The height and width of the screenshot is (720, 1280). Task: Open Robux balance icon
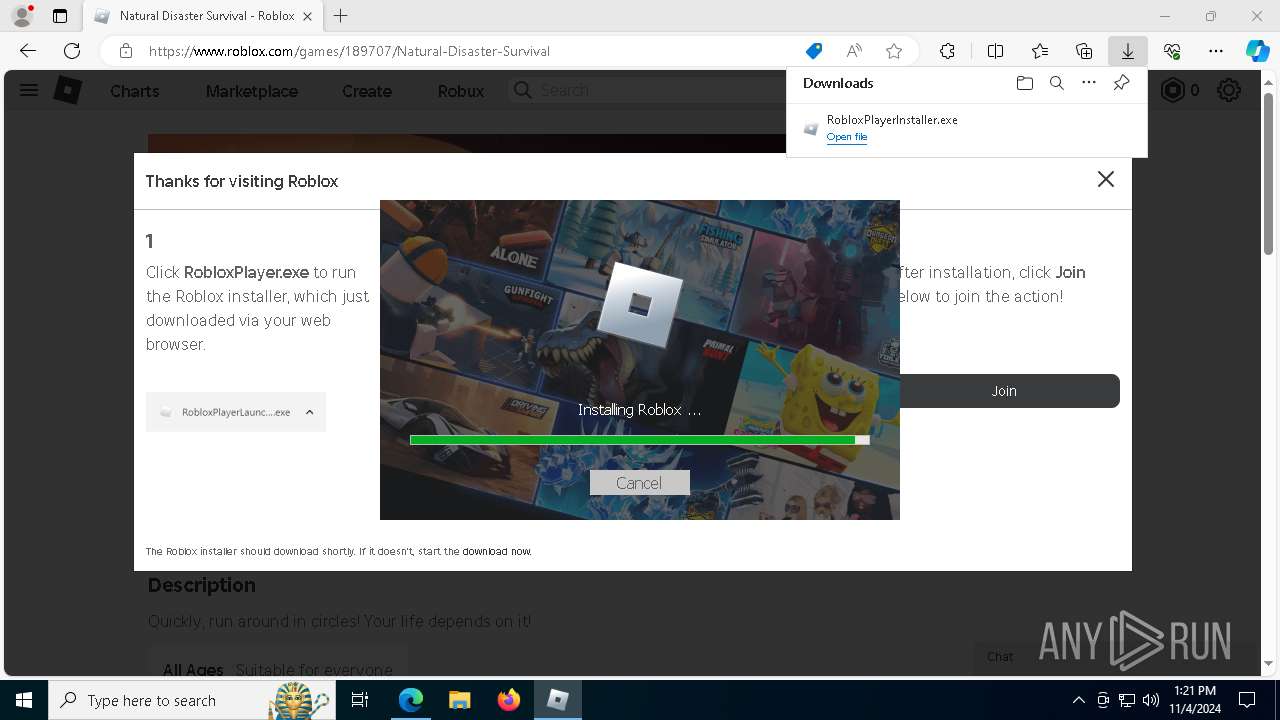tap(1172, 91)
